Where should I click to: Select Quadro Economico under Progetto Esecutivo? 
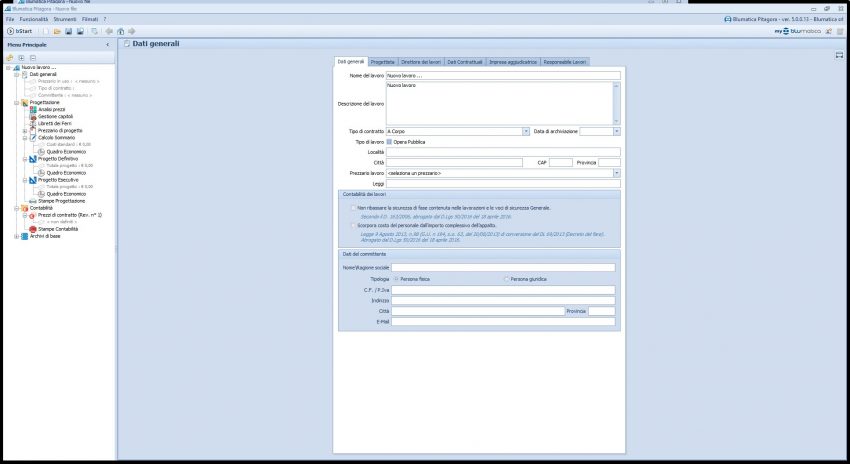click(x=66, y=194)
